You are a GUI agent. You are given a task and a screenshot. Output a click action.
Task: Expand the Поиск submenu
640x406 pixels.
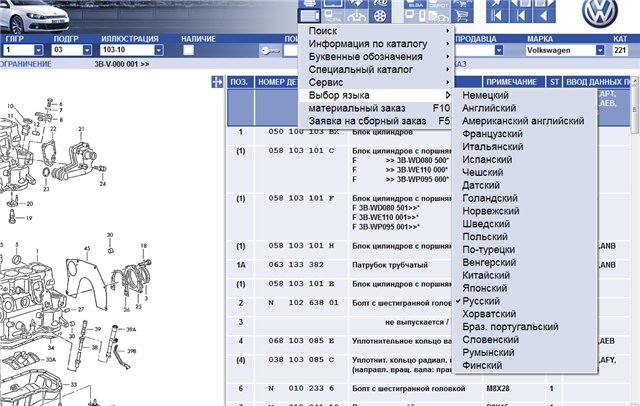(376, 31)
